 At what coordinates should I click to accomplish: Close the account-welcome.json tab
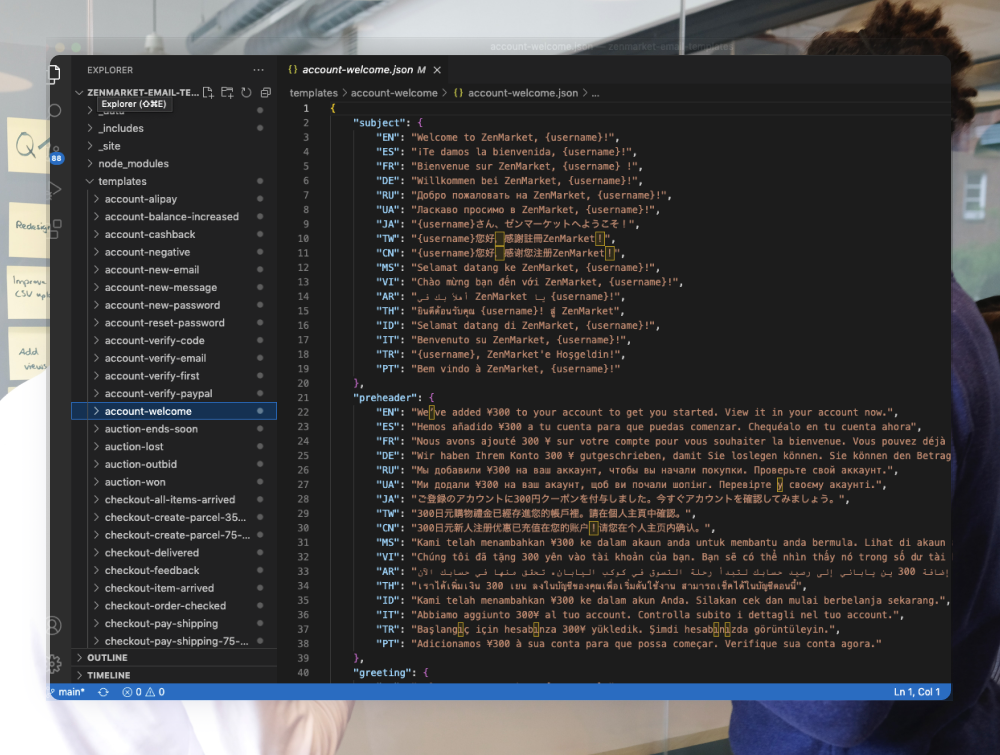pyautogui.click(x=437, y=70)
